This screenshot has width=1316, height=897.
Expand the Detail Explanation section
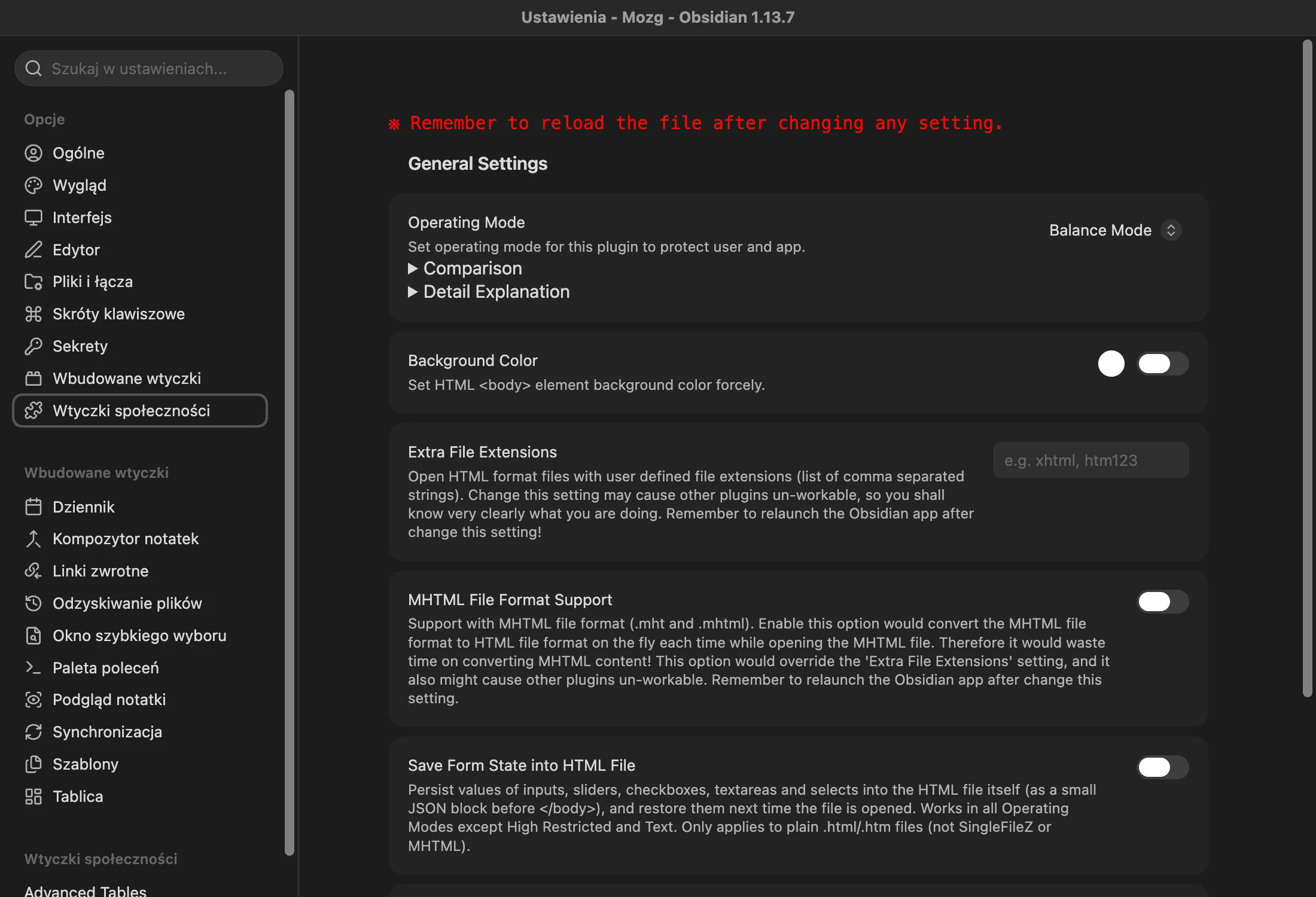[x=489, y=292]
